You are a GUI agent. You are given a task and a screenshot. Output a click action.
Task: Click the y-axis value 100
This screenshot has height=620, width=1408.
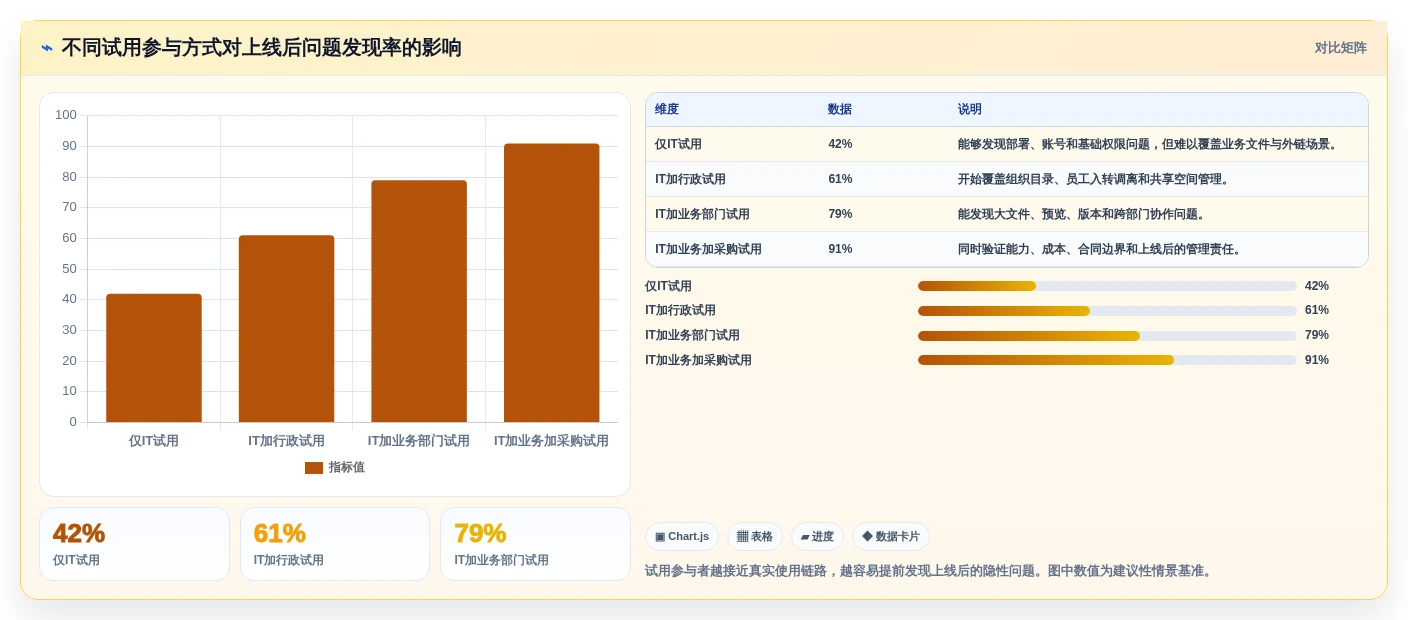66,115
